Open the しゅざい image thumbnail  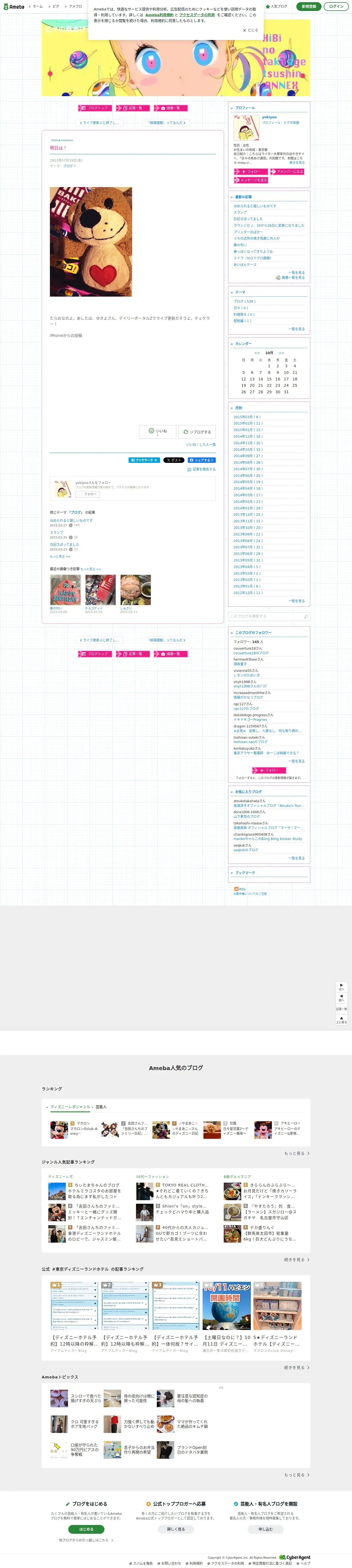[135, 590]
